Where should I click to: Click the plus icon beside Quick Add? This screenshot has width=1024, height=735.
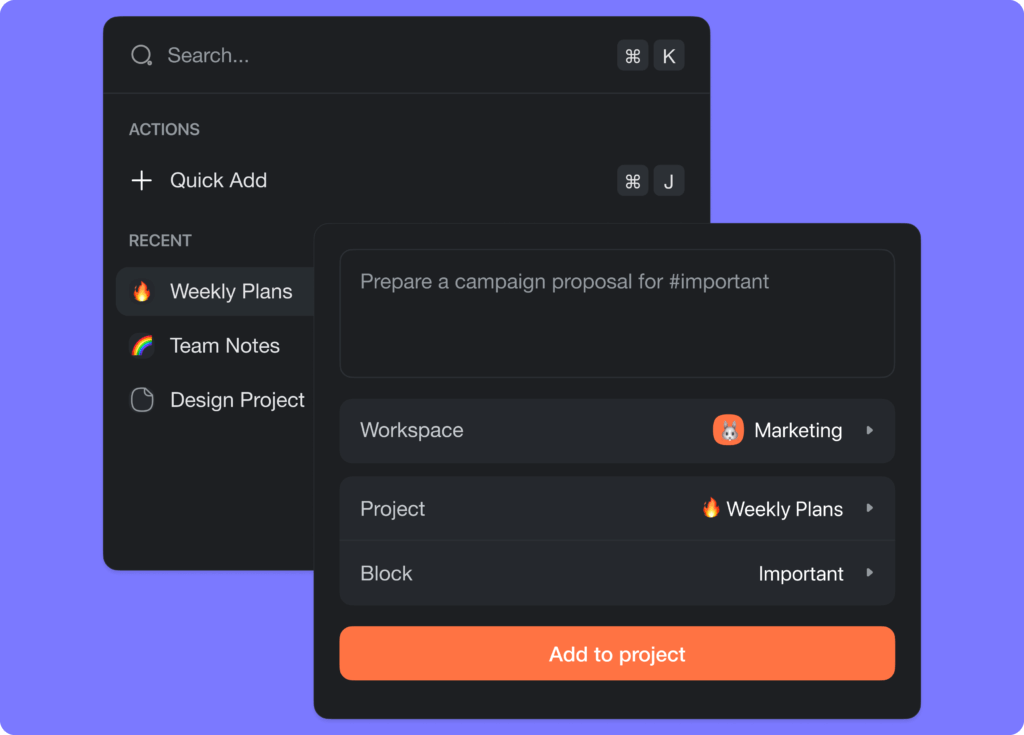(x=141, y=180)
